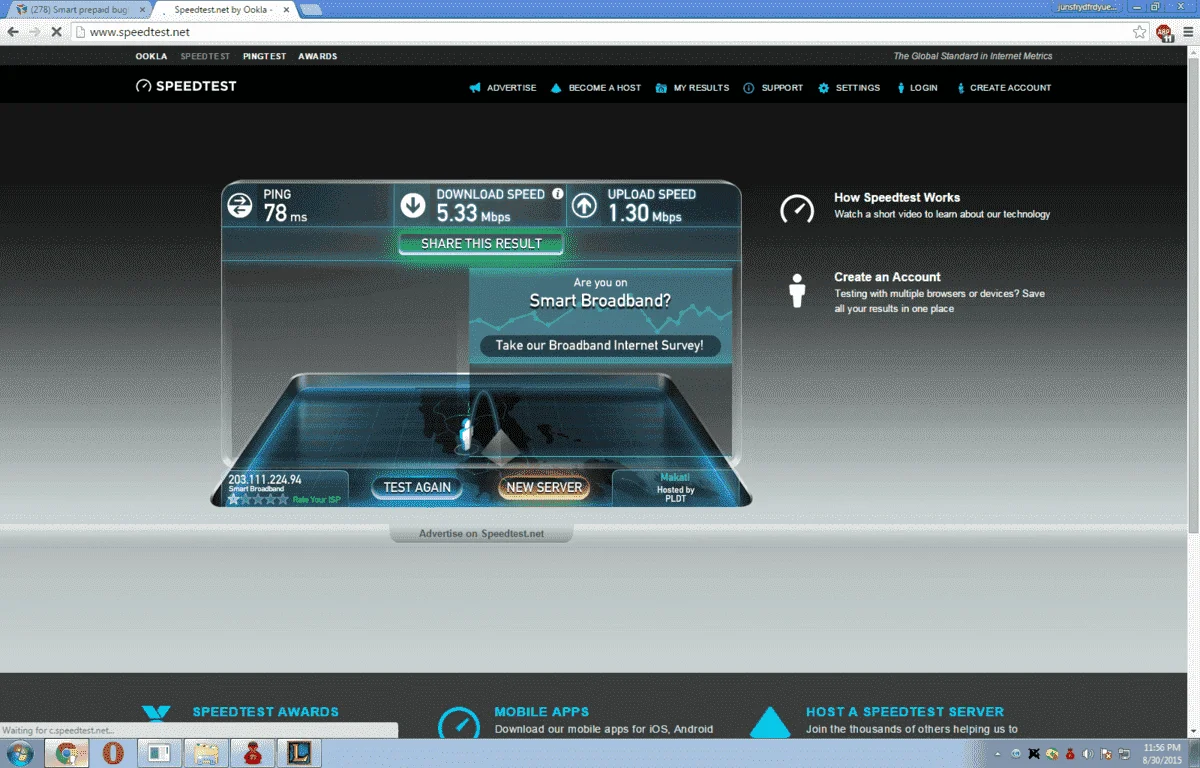Rate ISP with the first star
The height and width of the screenshot is (768, 1200).
(233, 498)
